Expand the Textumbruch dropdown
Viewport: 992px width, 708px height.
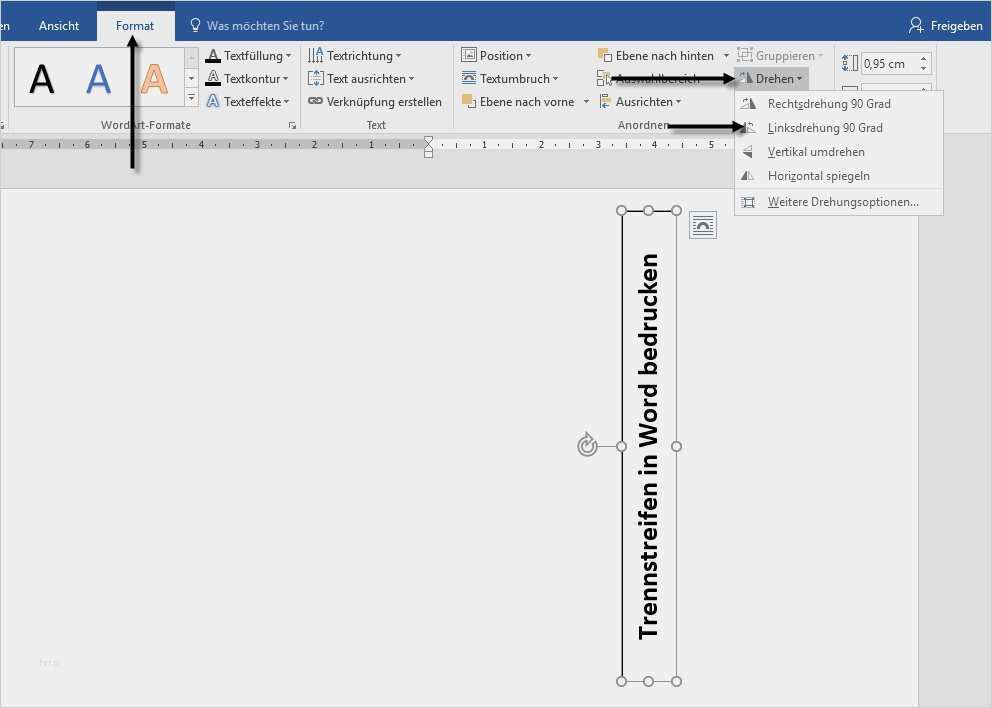click(508, 78)
